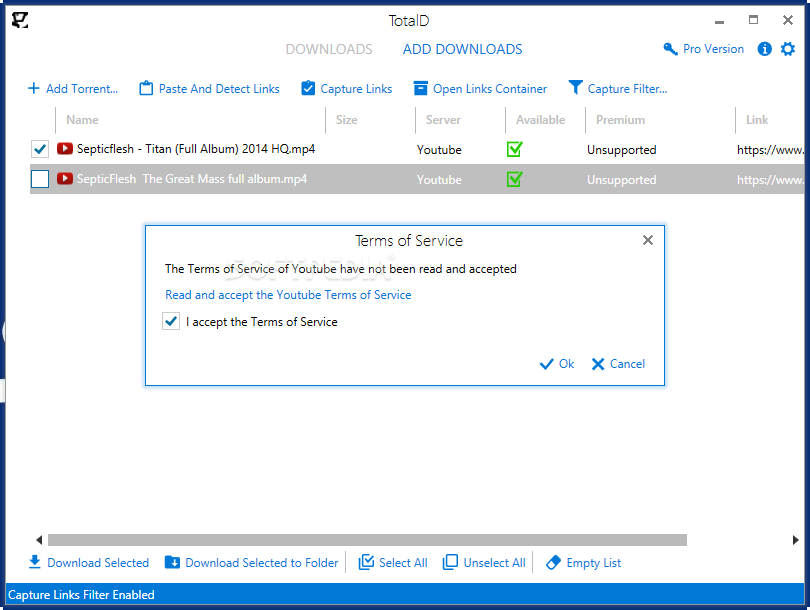
Task: Click YouTube icon of The Great Mass row
Action: tap(65, 179)
